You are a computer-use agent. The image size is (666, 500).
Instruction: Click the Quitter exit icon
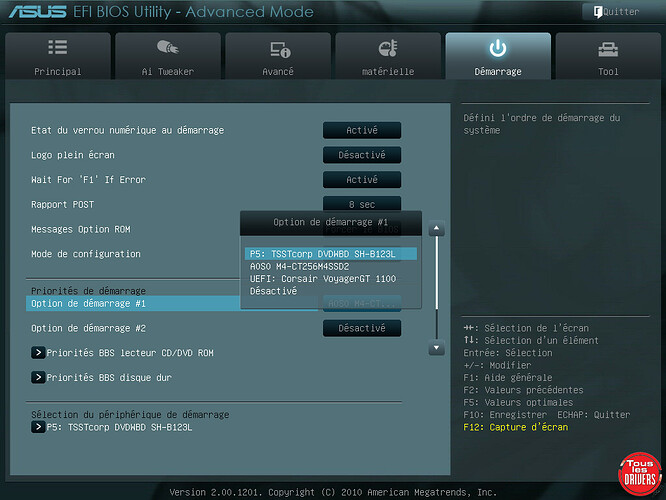[x=597, y=12]
